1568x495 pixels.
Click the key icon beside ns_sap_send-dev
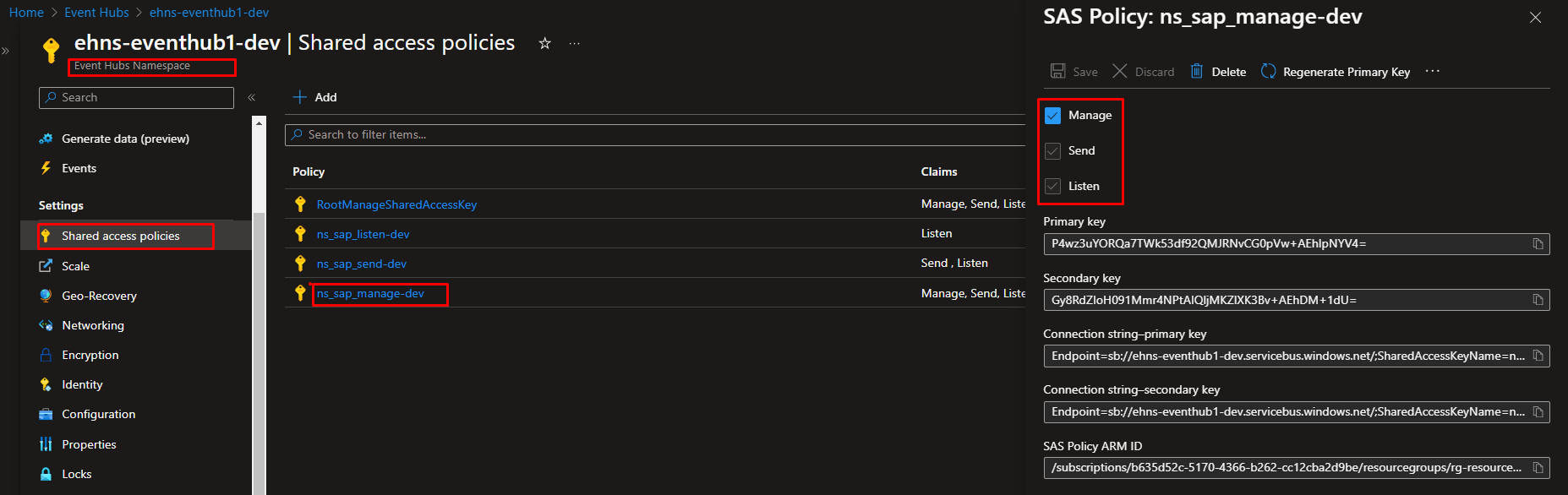[300, 263]
